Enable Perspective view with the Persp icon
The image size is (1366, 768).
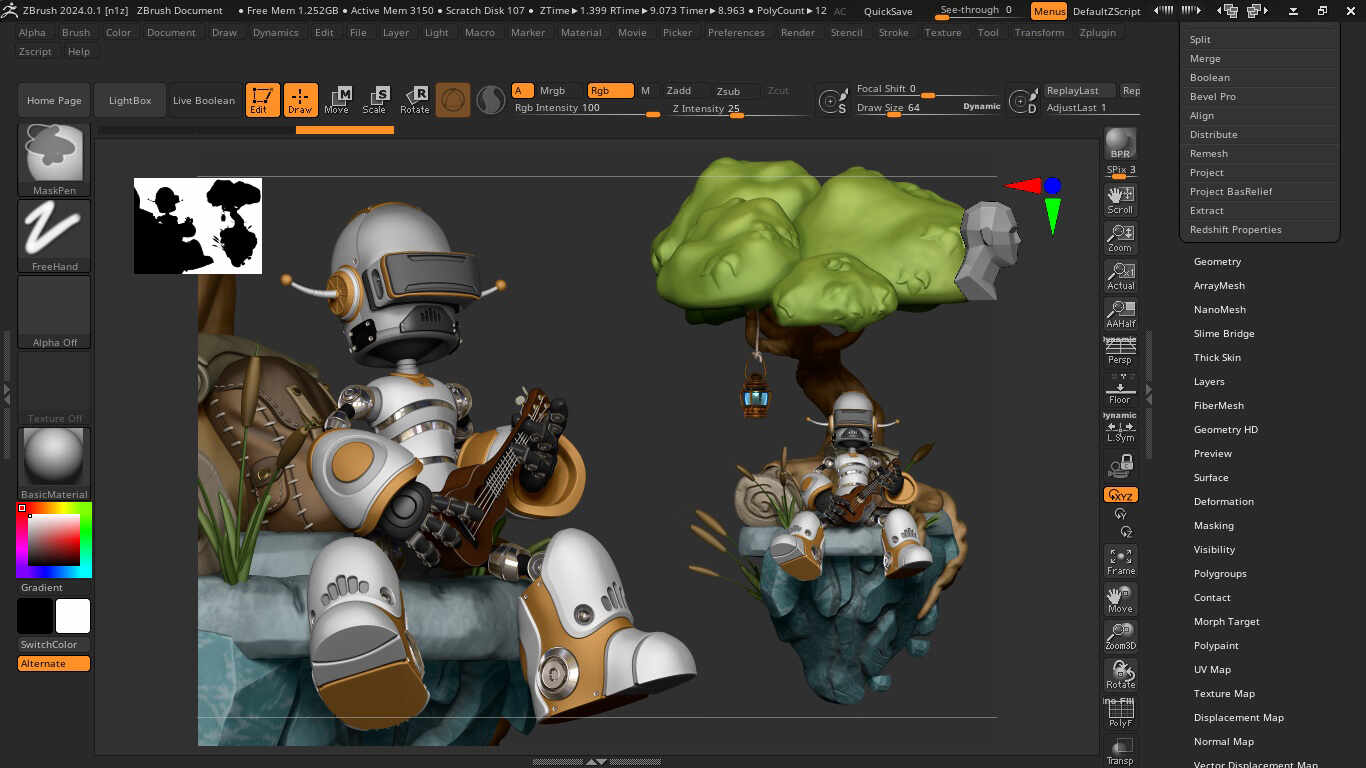pyautogui.click(x=1119, y=347)
